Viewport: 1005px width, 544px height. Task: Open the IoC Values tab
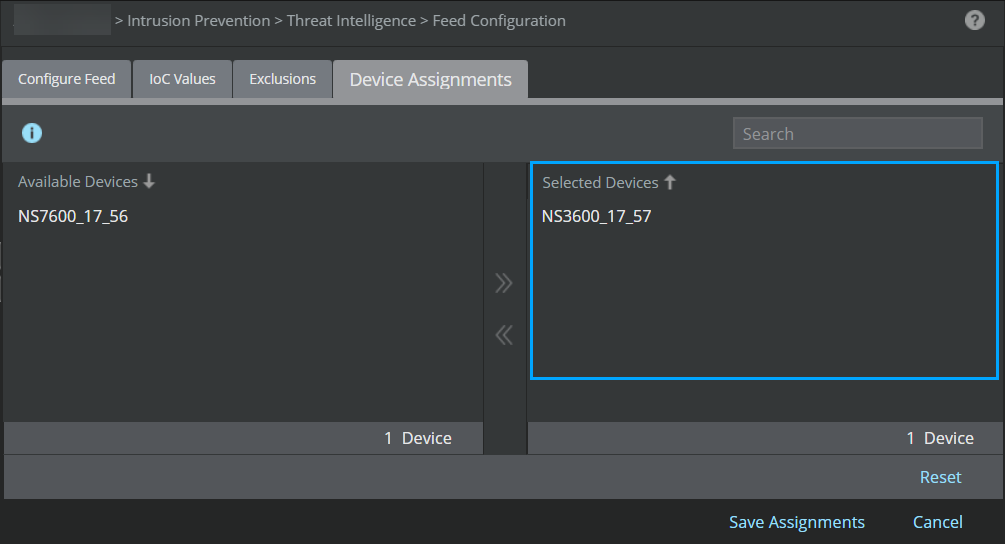[x=182, y=79]
